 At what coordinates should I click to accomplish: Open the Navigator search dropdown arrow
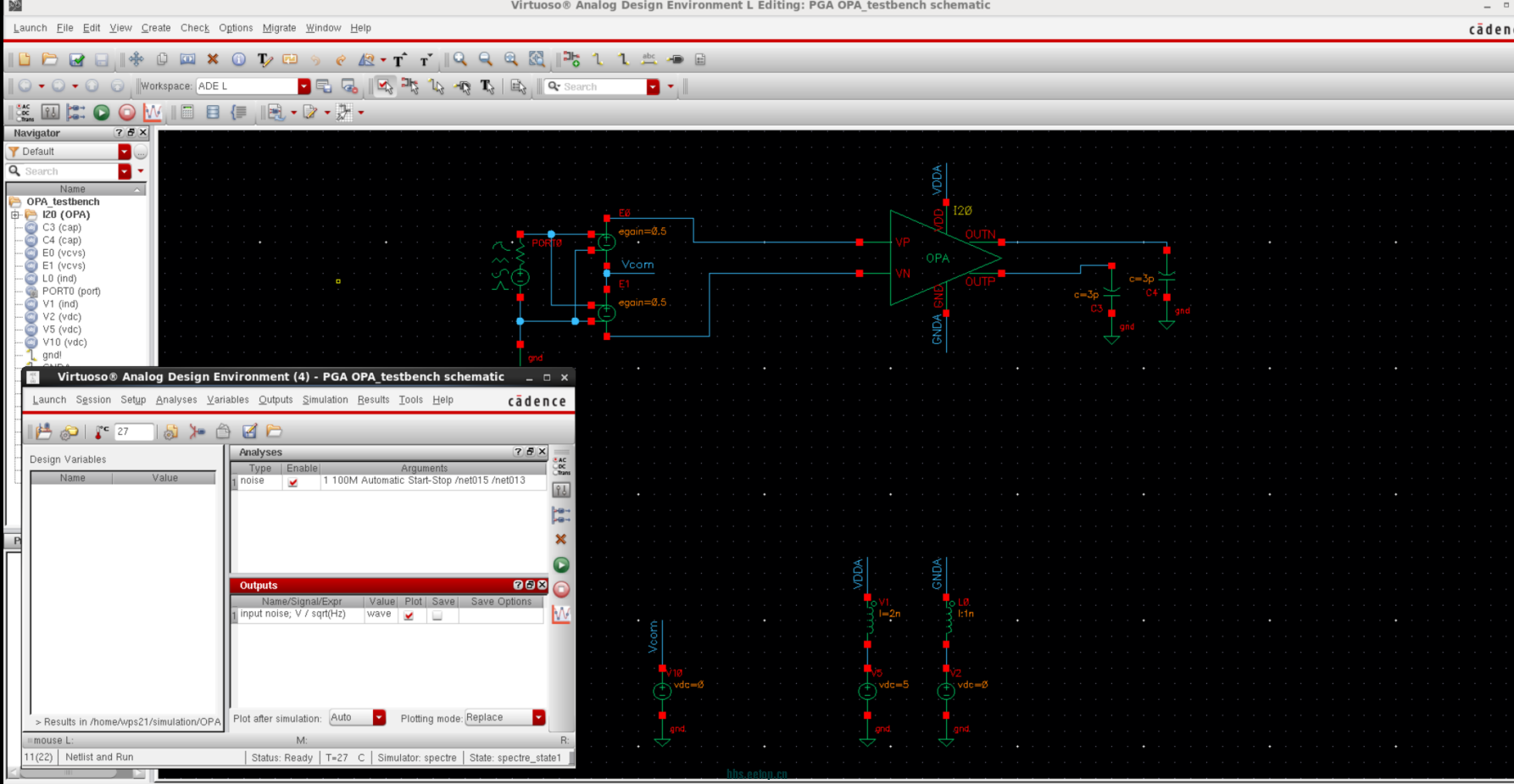(125, 171)
